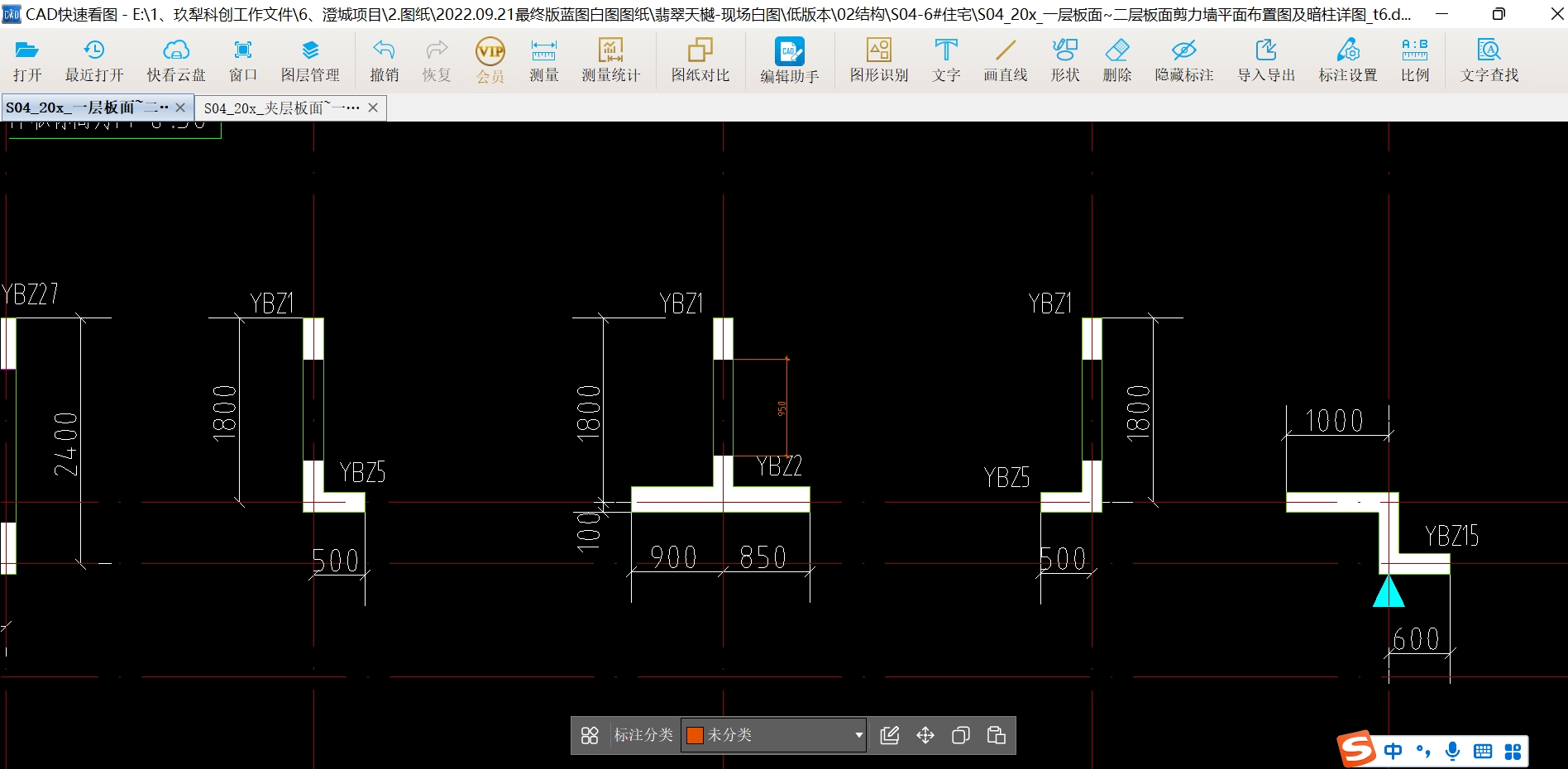This screenshot has height=769, width=1568.
Task: Select the red 950 measurement annotation
Action: pos(782,408)
